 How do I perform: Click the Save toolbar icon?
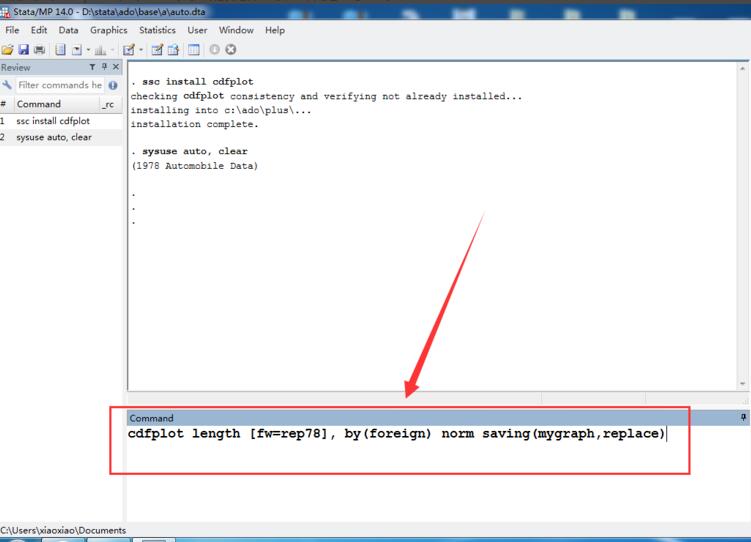[23, 49]
